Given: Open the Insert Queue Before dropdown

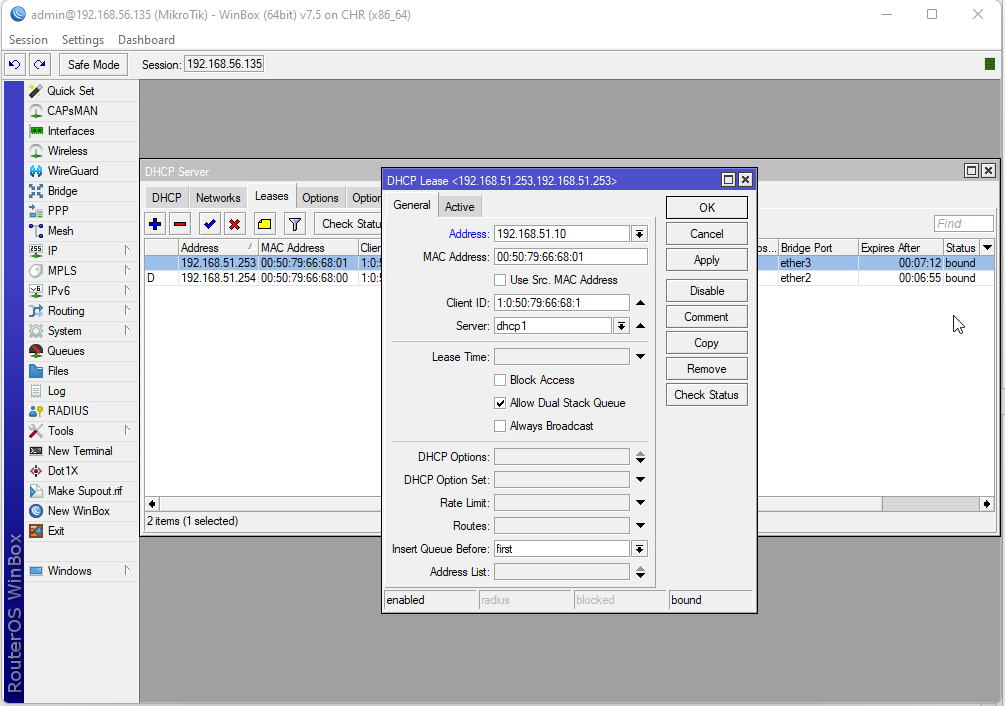Looking at the screenshot, I should 639,548.
